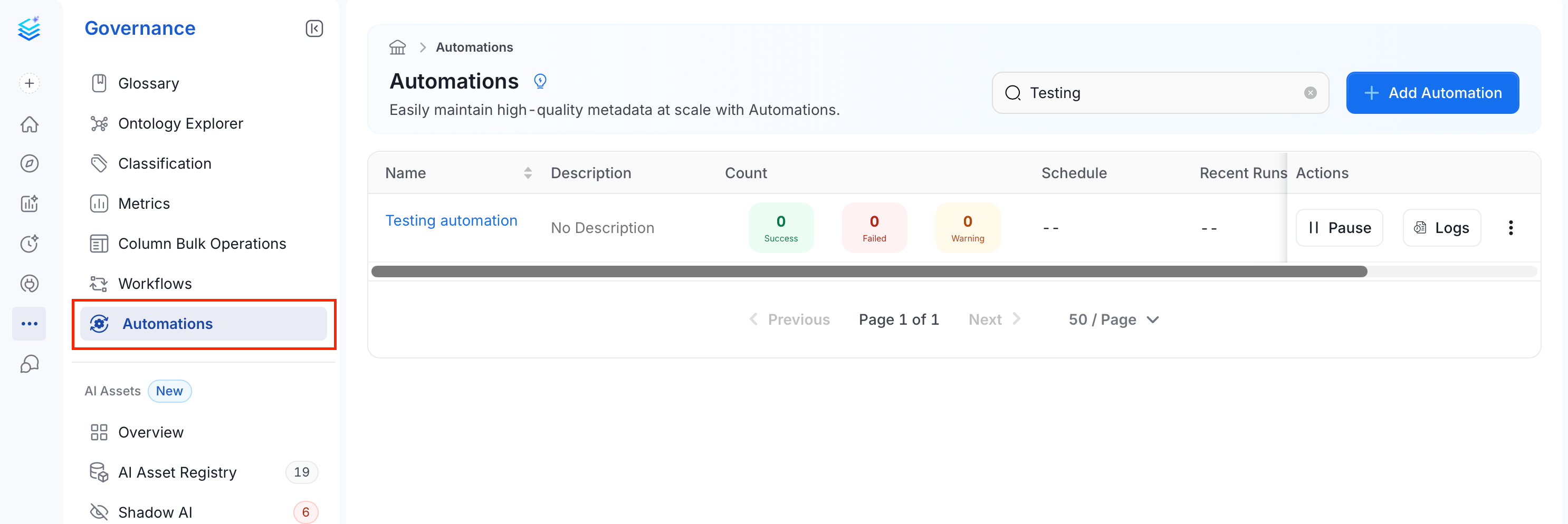Click the No Description cell text
1568x524 pixels.
coord(603,228)
